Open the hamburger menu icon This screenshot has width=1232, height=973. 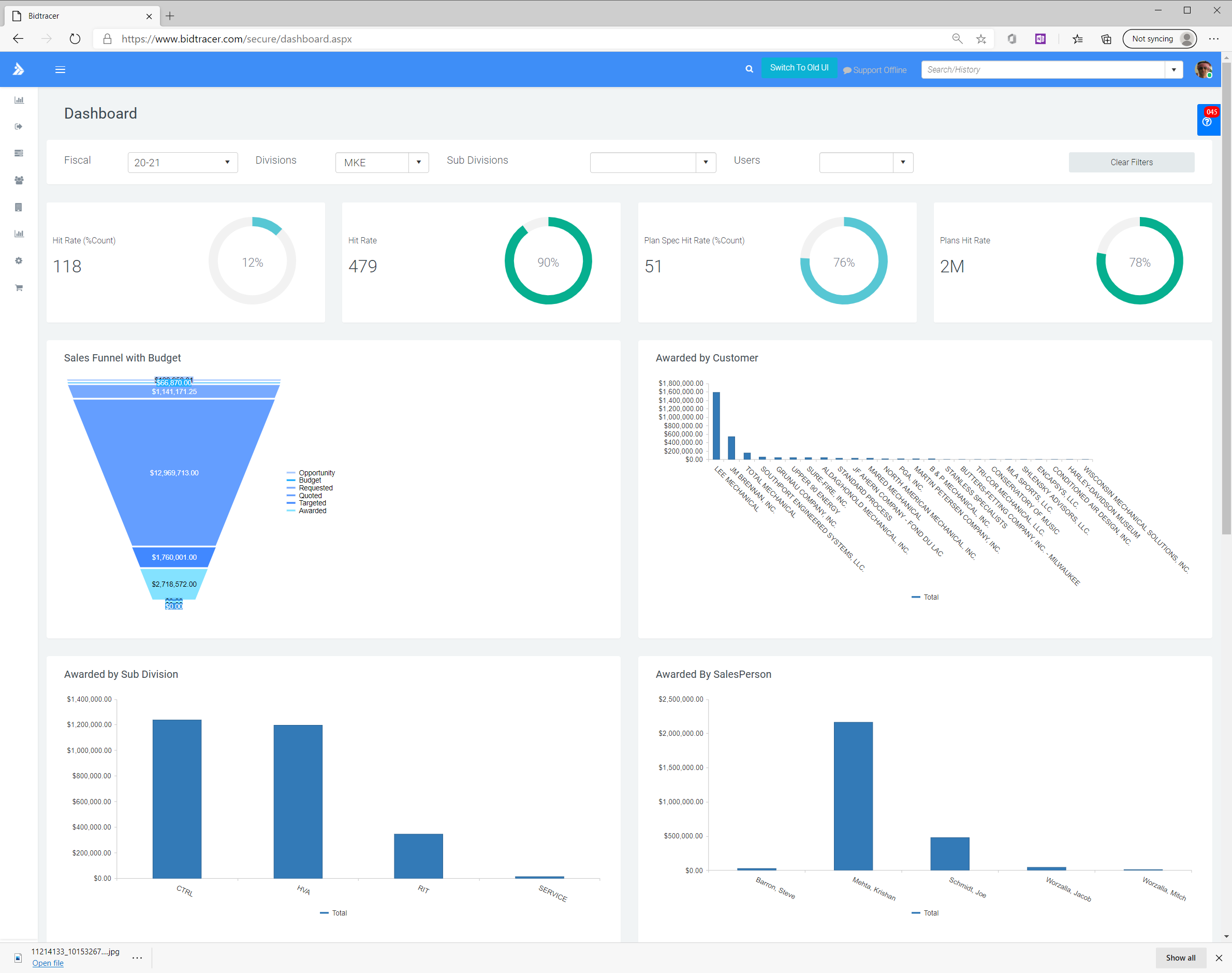click(60, 69)
